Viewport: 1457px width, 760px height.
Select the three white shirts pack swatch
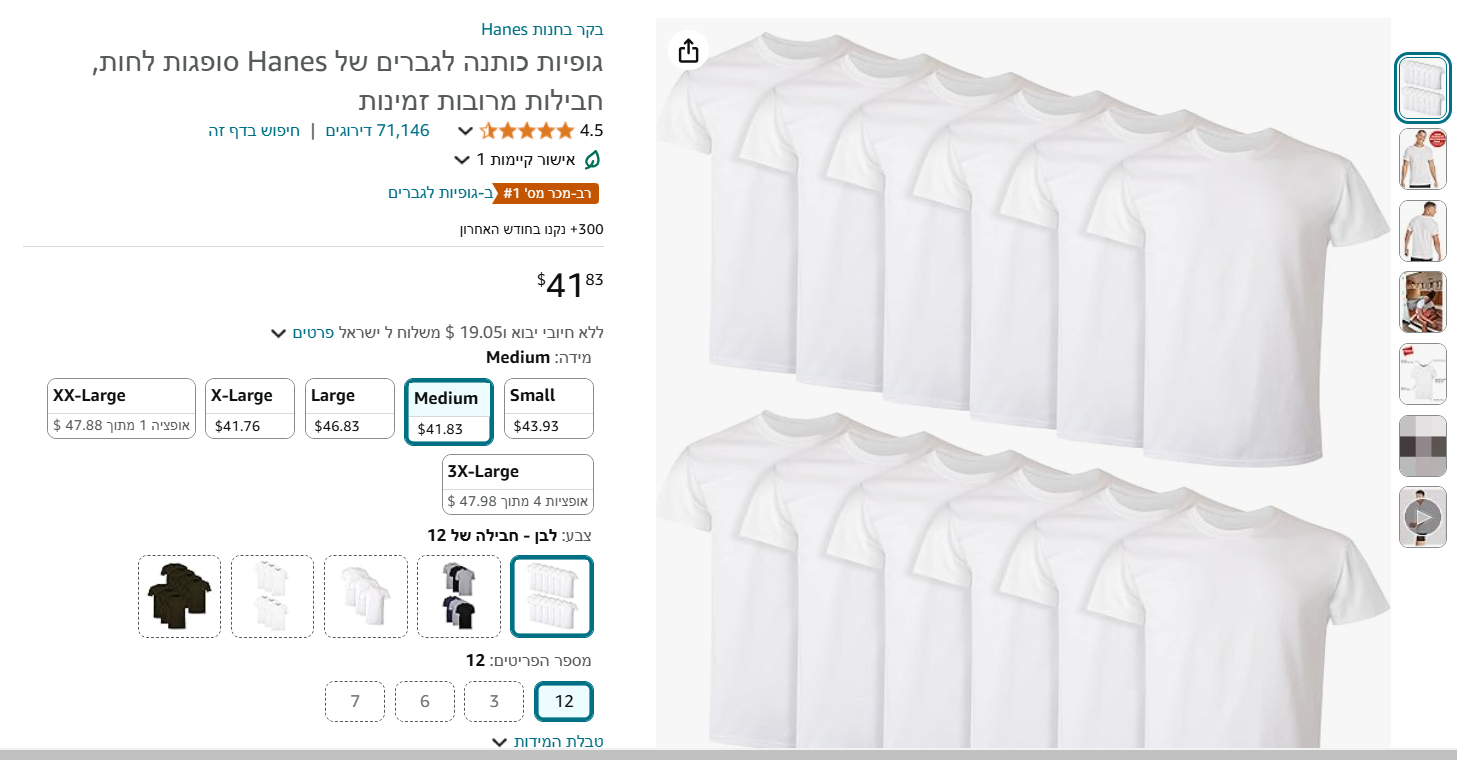pos(366,596)
